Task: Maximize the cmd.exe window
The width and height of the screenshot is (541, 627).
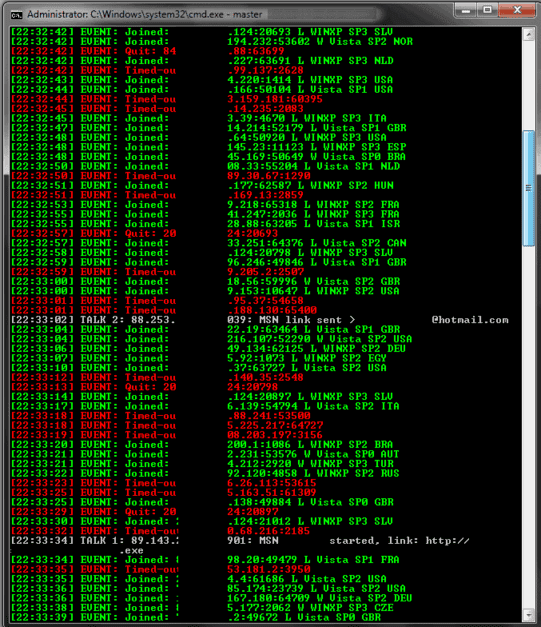Action: [487, 10]
